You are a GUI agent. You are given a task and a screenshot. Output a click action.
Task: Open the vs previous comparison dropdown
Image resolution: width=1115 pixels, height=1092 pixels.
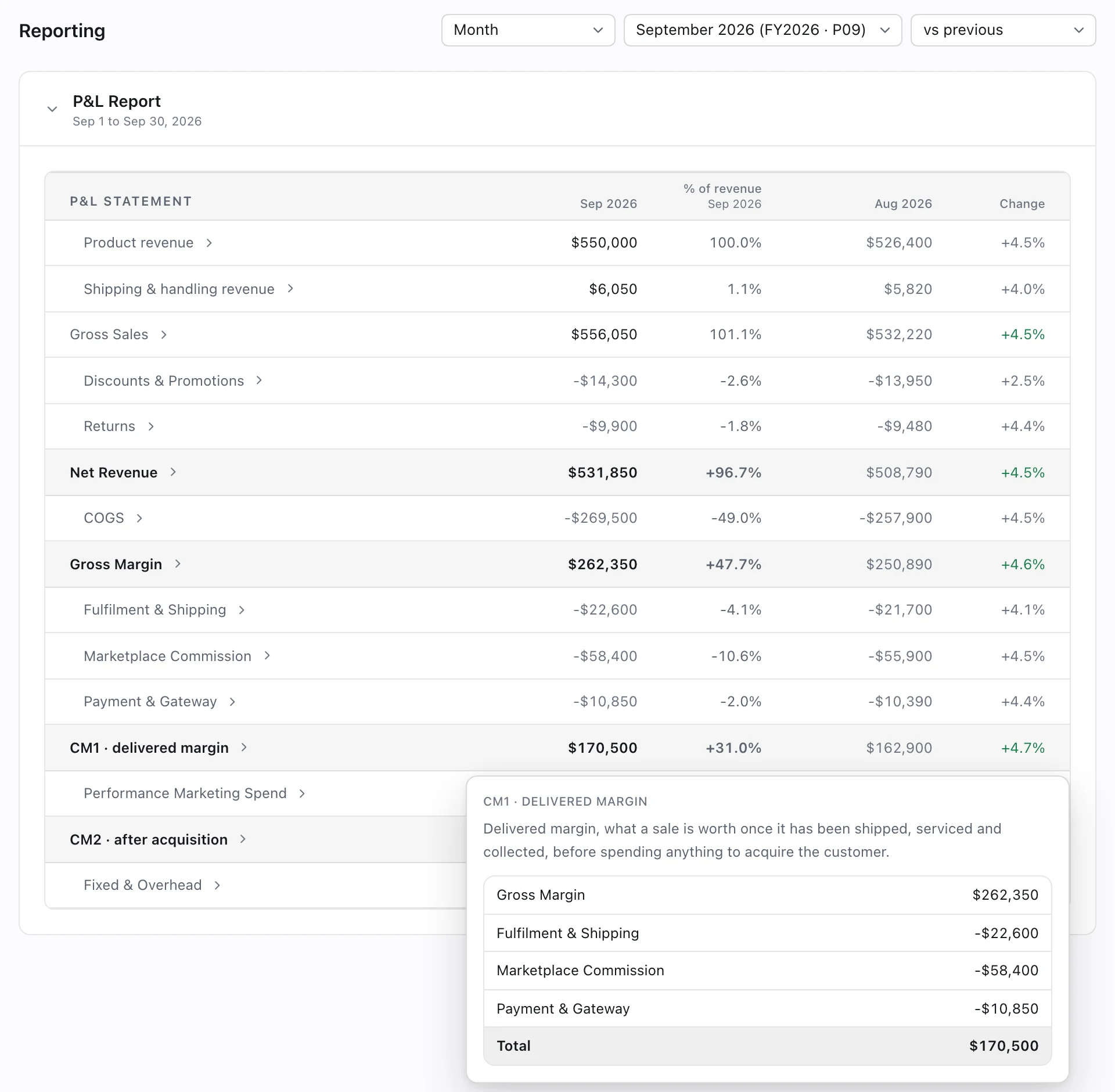pyautogui.click(x=1003, y=30)
